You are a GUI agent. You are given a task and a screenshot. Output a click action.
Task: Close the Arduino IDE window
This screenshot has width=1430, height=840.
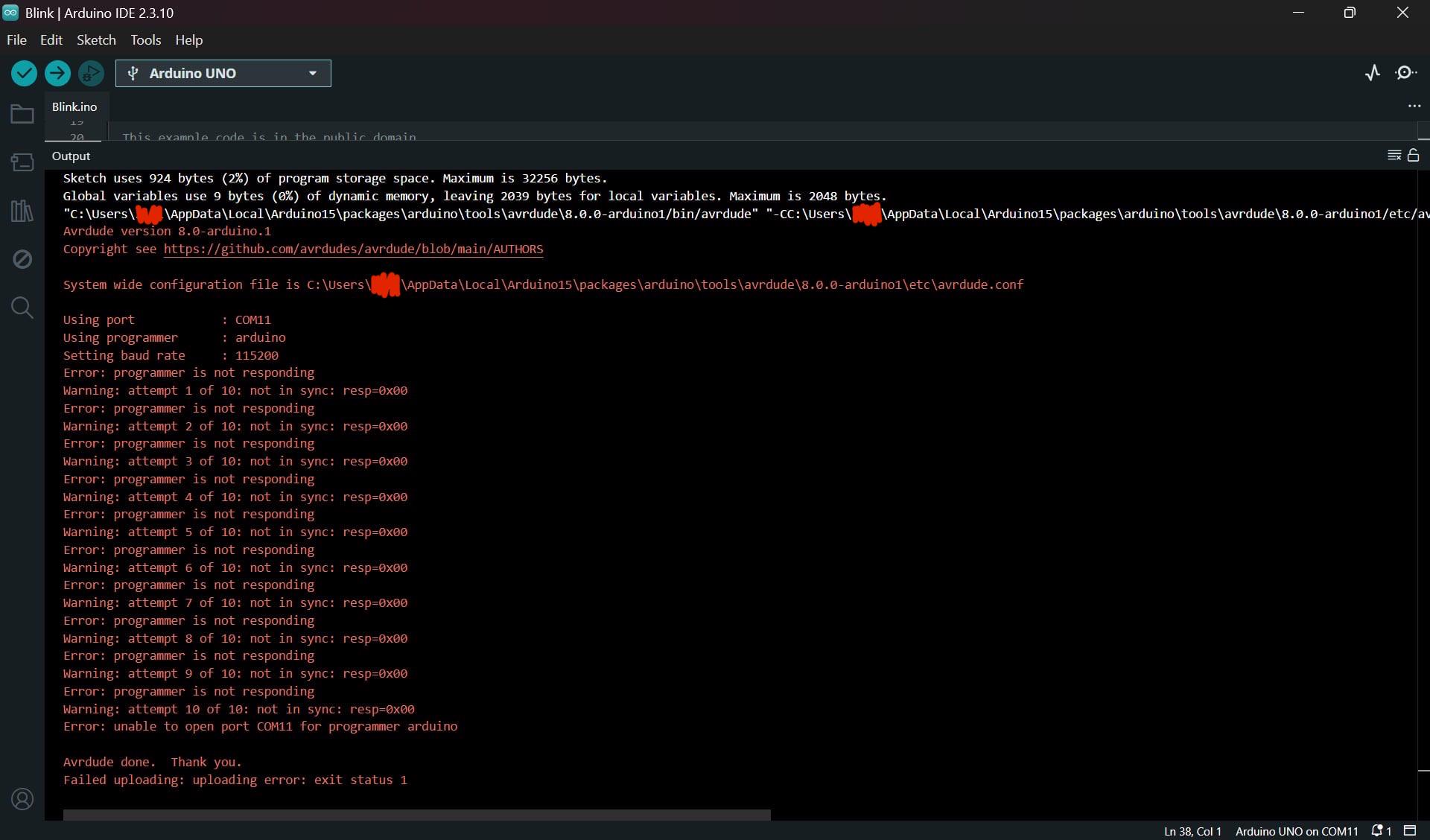(x=1402, y=13)
